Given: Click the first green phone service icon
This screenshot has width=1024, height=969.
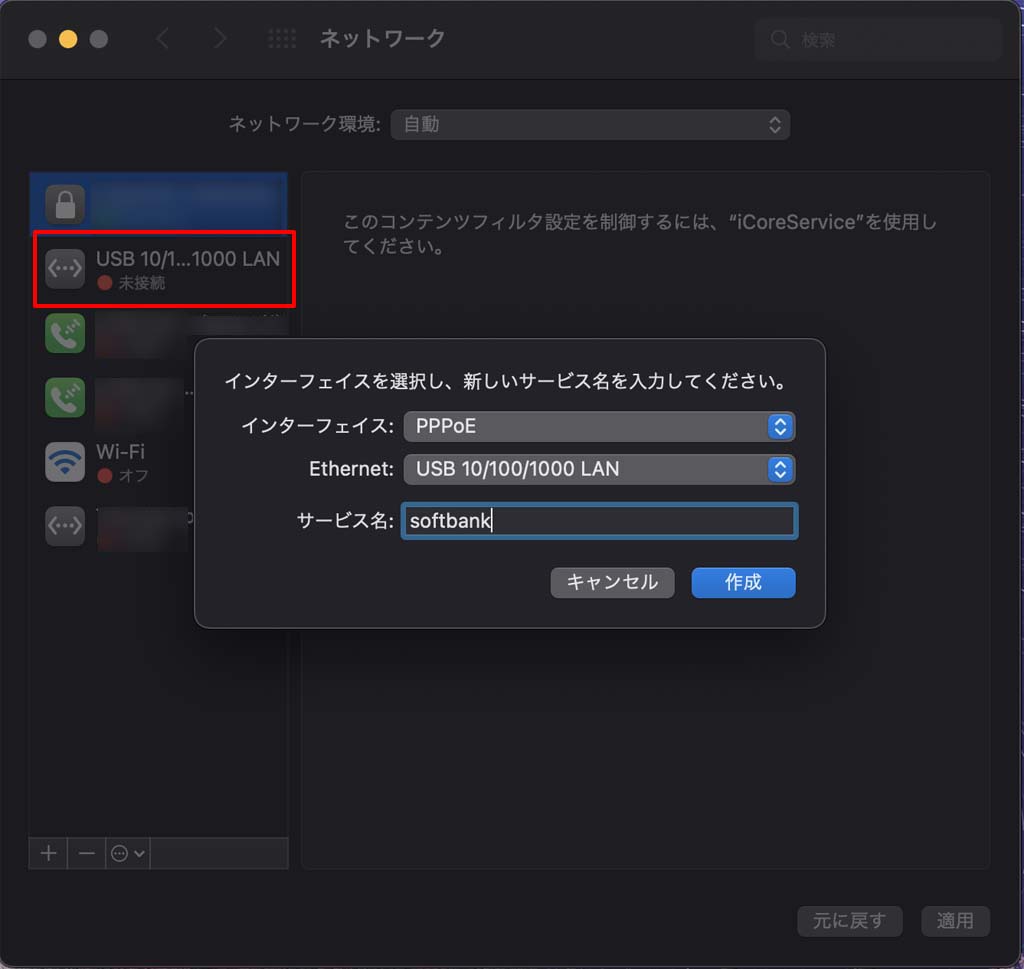Looking at the screenshot, I should tap(65, 333).
